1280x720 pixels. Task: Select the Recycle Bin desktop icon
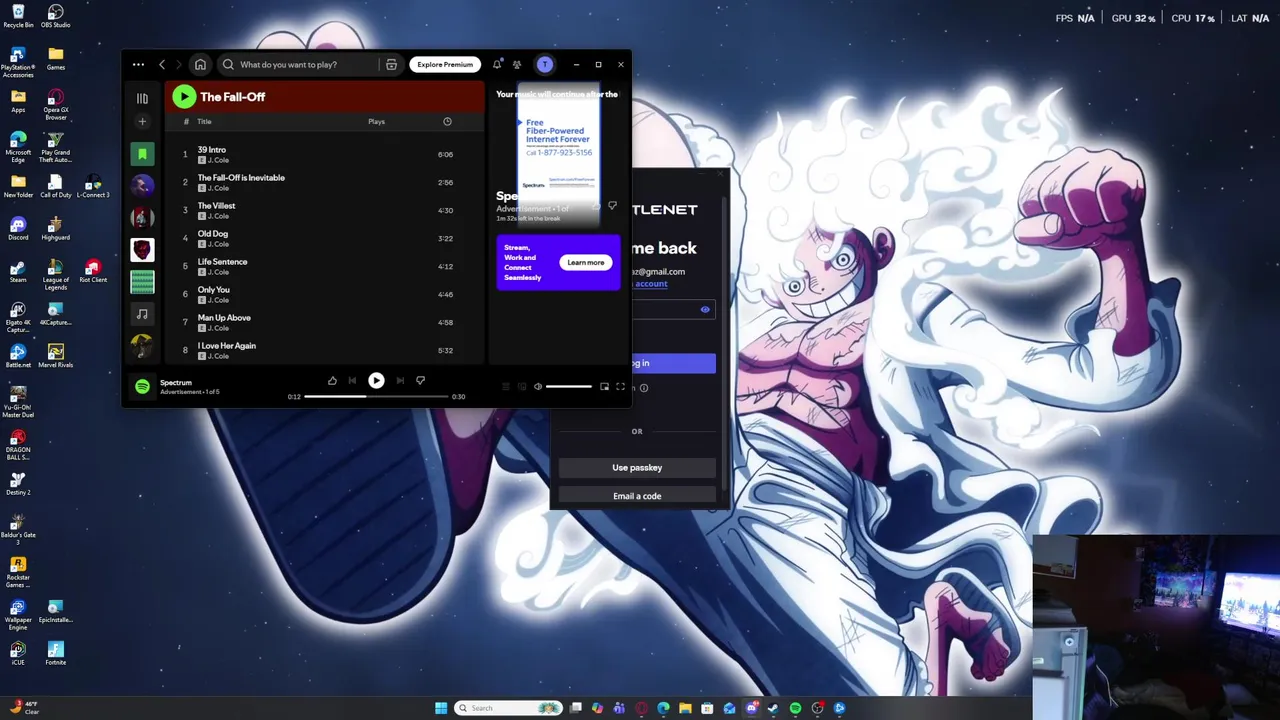click(x=18, y=16)
